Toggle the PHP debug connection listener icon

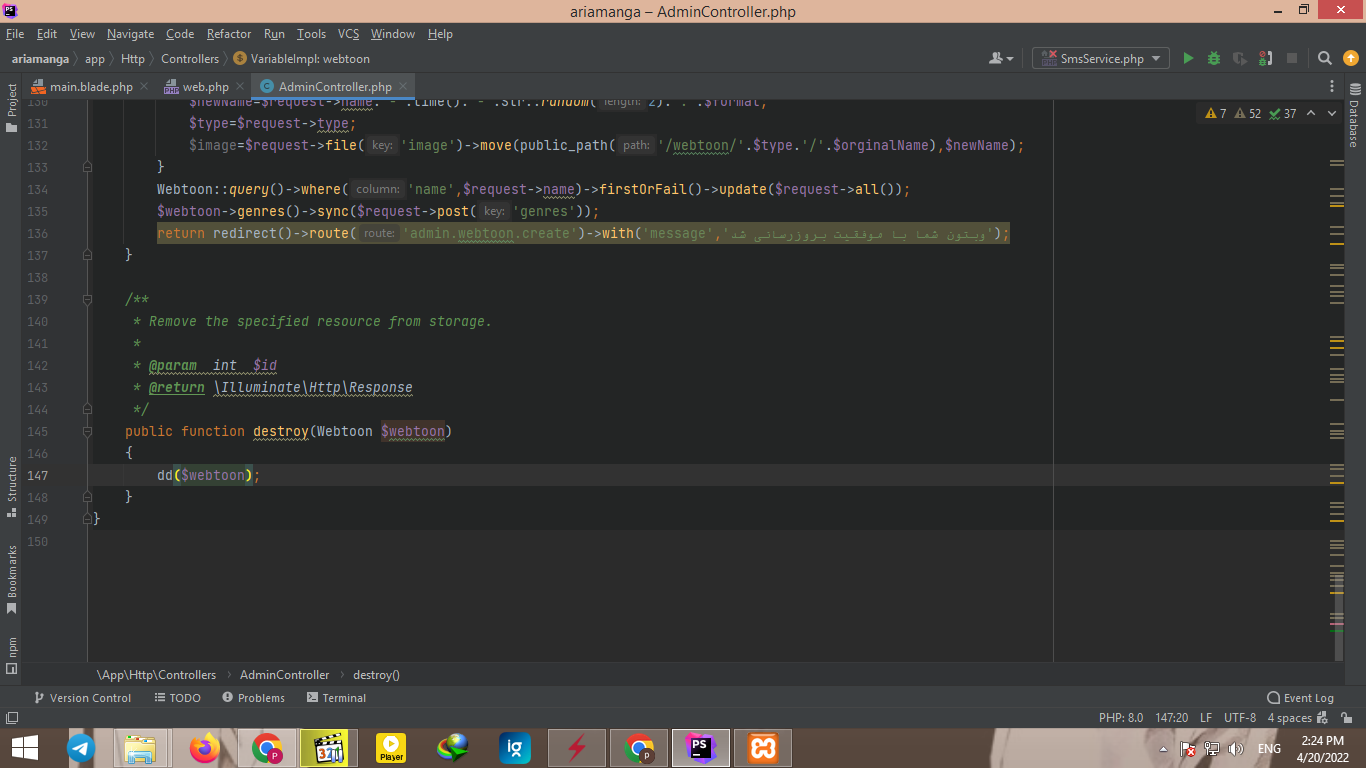pyautogui.click(x=1266, y=59)
